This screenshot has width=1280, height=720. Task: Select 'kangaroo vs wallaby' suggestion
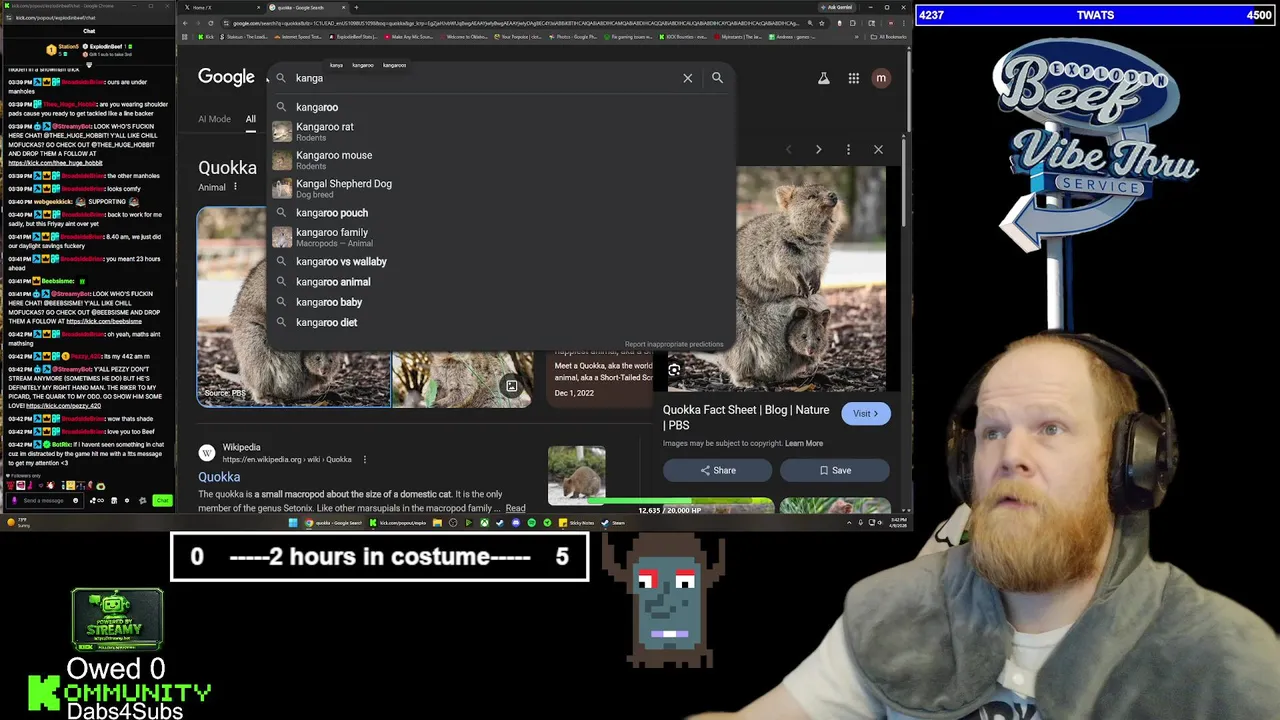[x=500, y=262]
